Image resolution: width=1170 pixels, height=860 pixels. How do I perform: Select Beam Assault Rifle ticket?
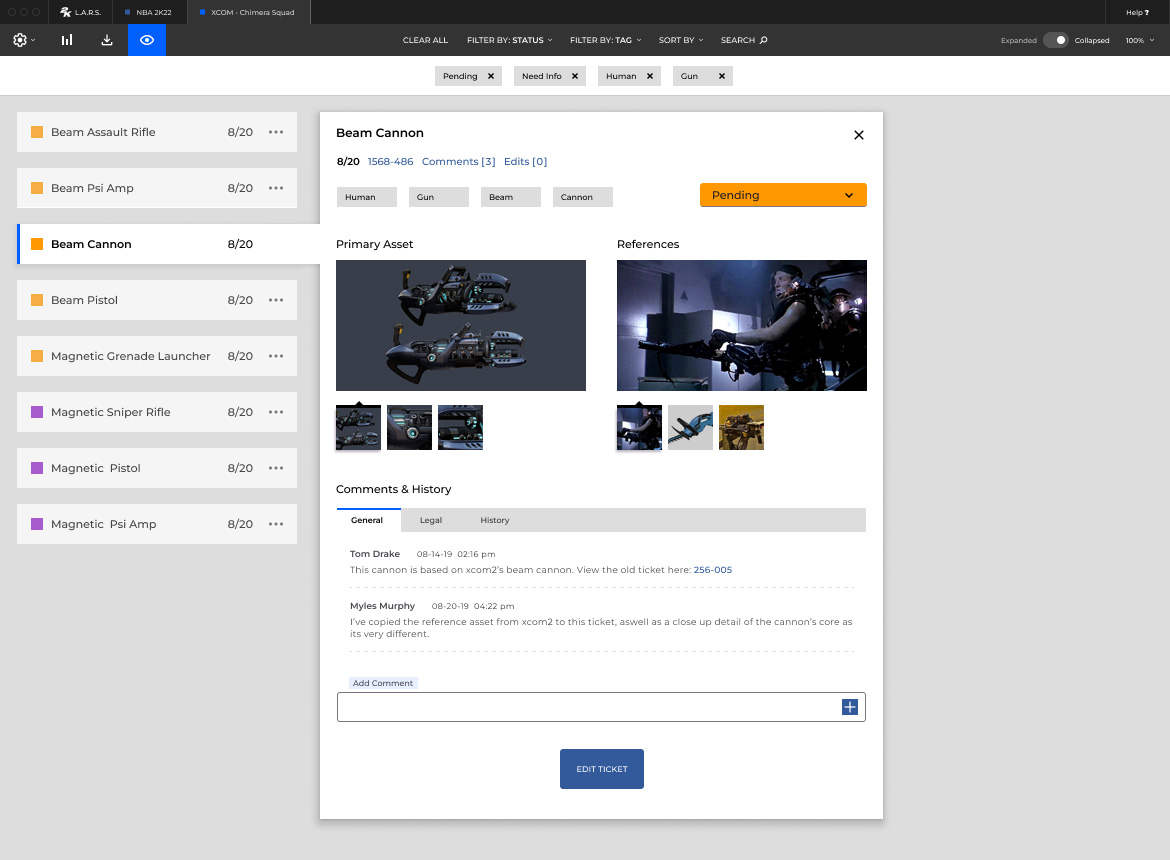coord(157,132)
